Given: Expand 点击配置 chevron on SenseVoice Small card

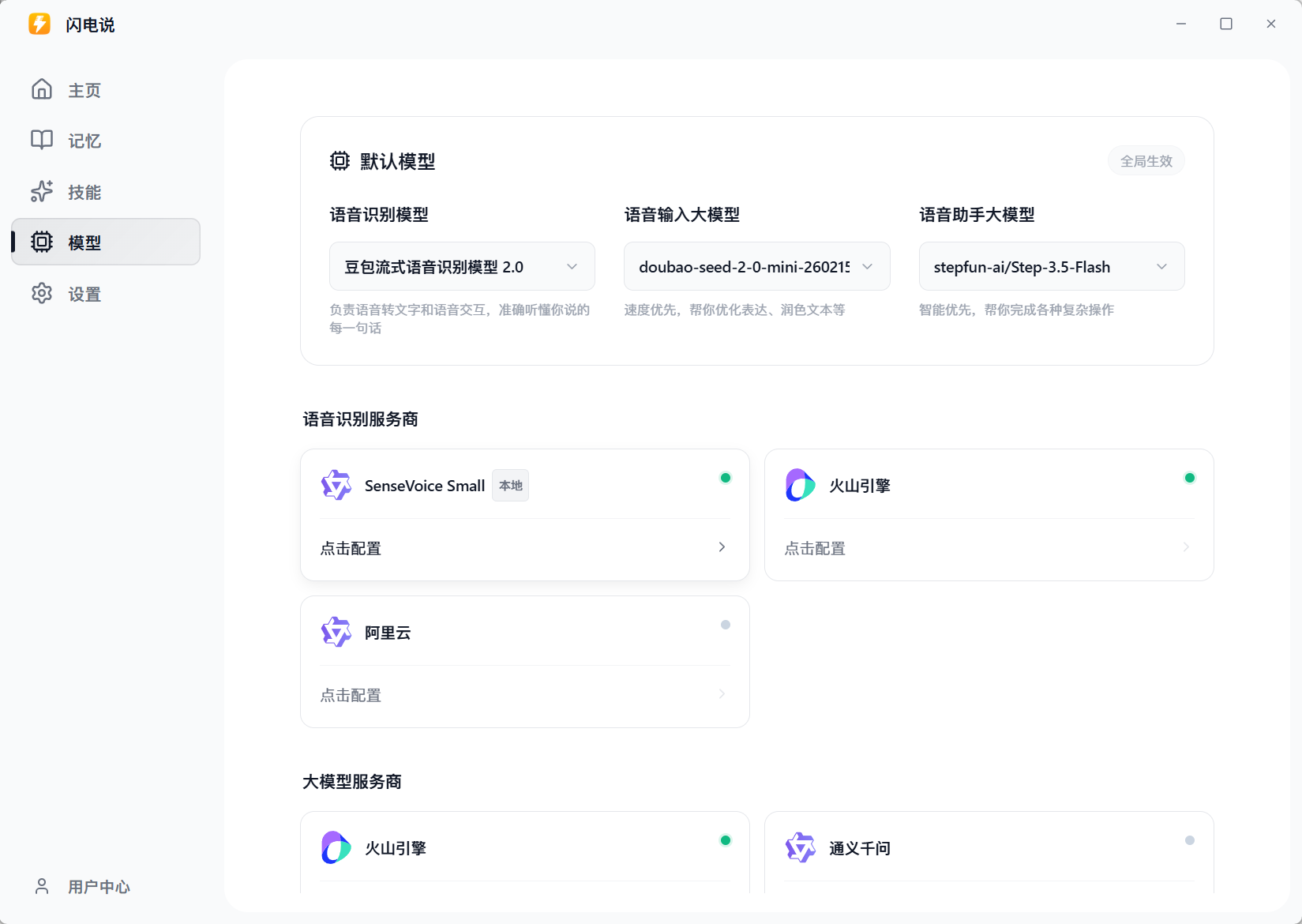Looking at the screenshot, I should pos(722,547).
